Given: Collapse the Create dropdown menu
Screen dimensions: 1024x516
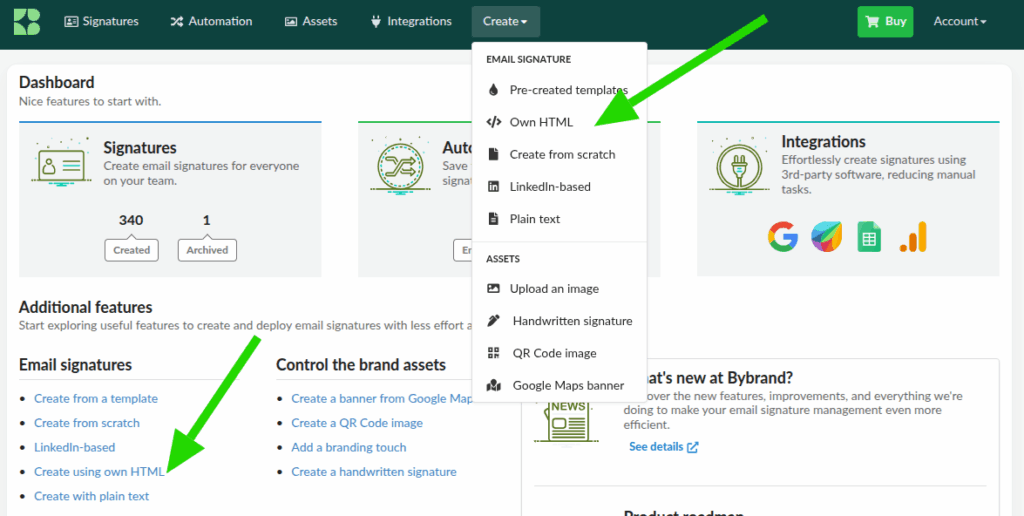Looking at the screenshot, I should (505, 22).
